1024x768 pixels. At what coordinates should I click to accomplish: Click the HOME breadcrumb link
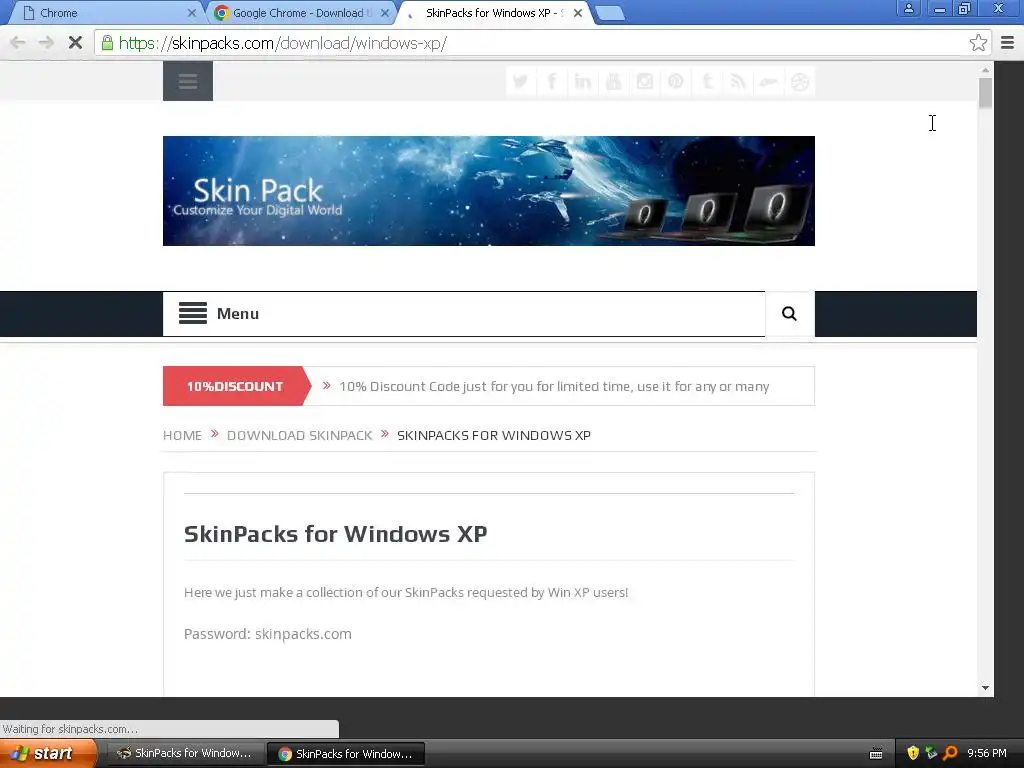182,436
